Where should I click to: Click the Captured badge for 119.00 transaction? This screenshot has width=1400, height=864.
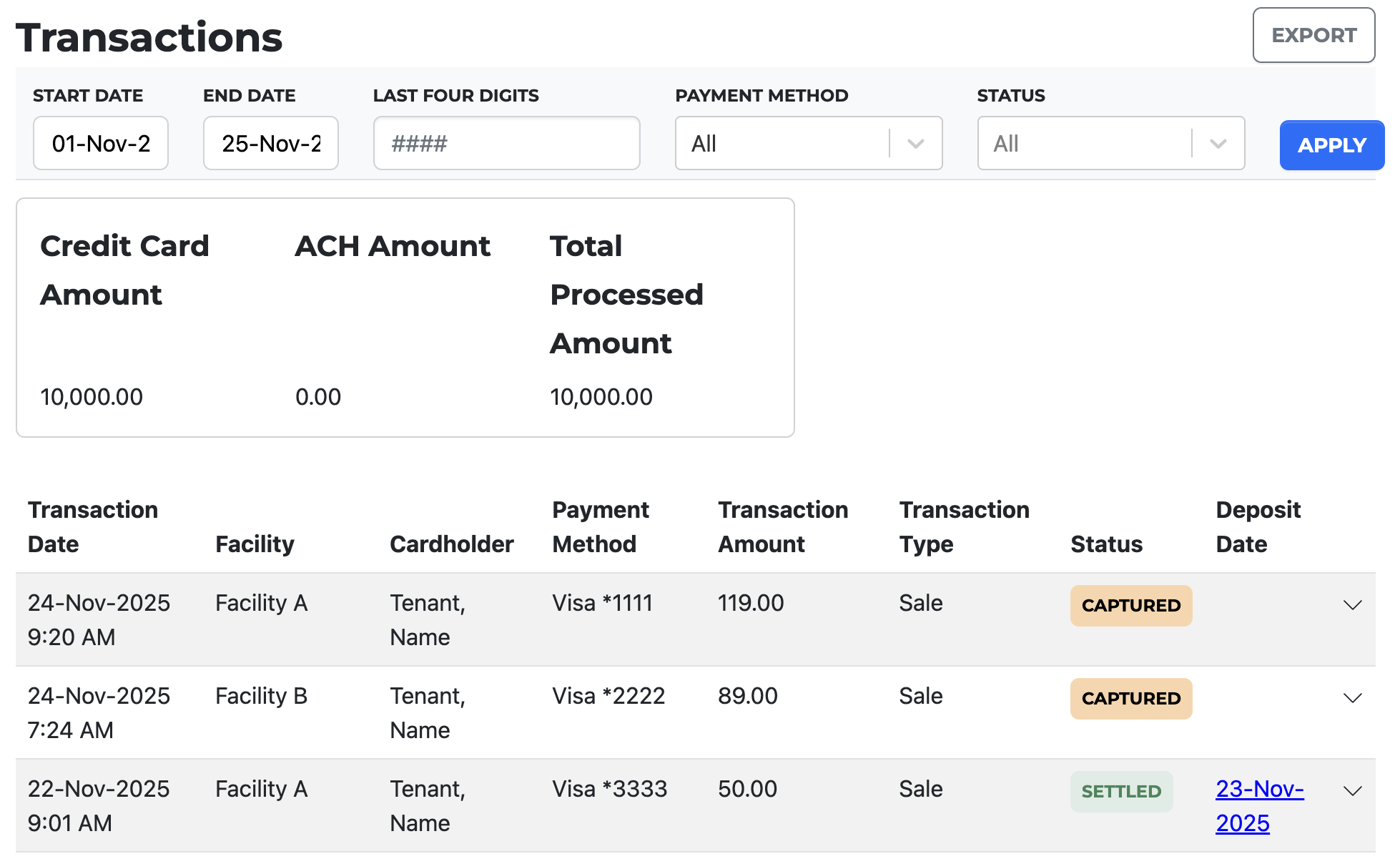[x=1130, y=605]
